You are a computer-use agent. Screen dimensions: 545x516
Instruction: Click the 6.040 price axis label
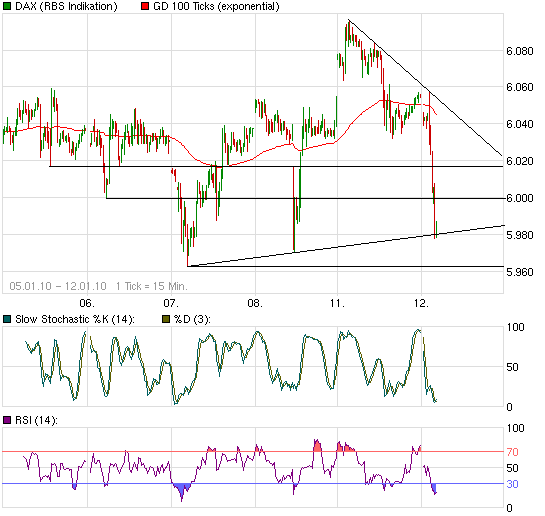tap(520, 124)
